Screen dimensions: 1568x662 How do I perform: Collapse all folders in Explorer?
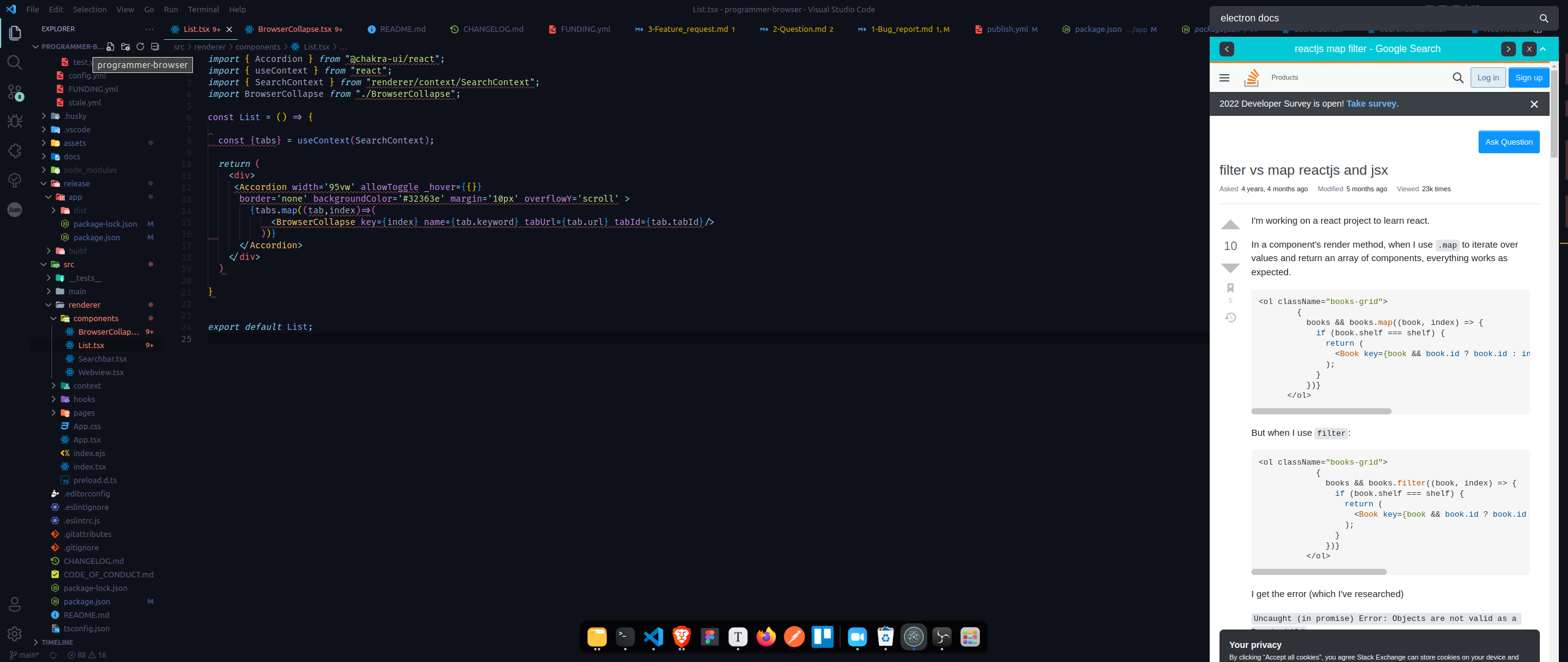coord(155,47)
